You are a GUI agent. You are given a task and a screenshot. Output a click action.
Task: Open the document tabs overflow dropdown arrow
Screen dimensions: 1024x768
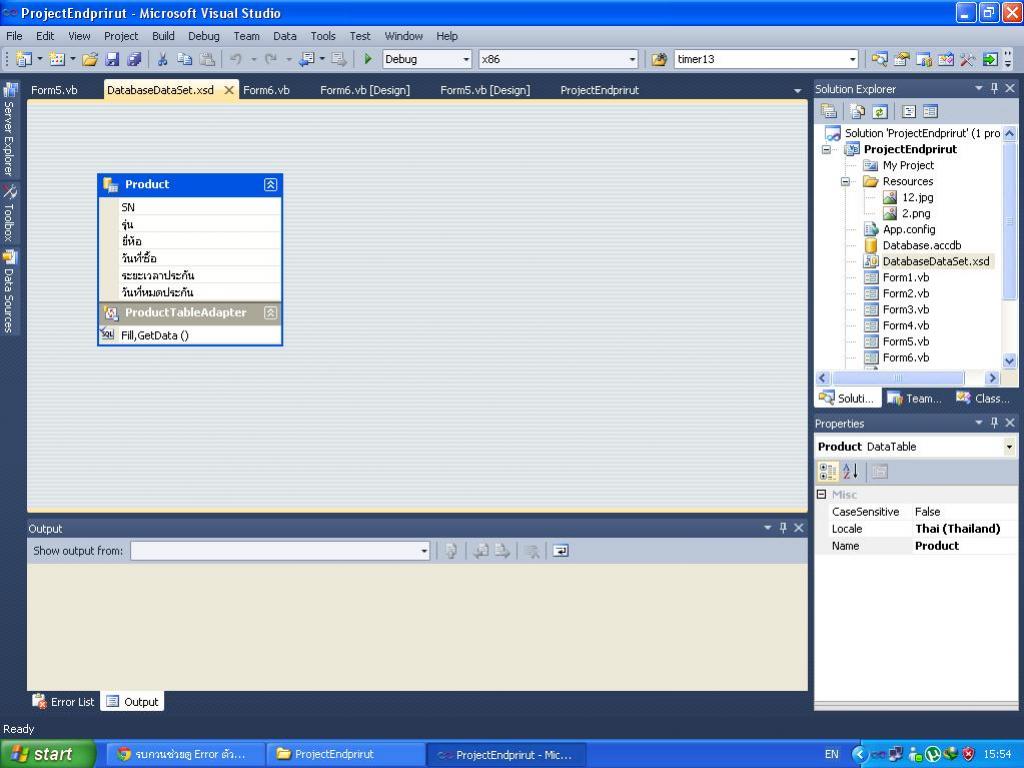pos(797,91)
